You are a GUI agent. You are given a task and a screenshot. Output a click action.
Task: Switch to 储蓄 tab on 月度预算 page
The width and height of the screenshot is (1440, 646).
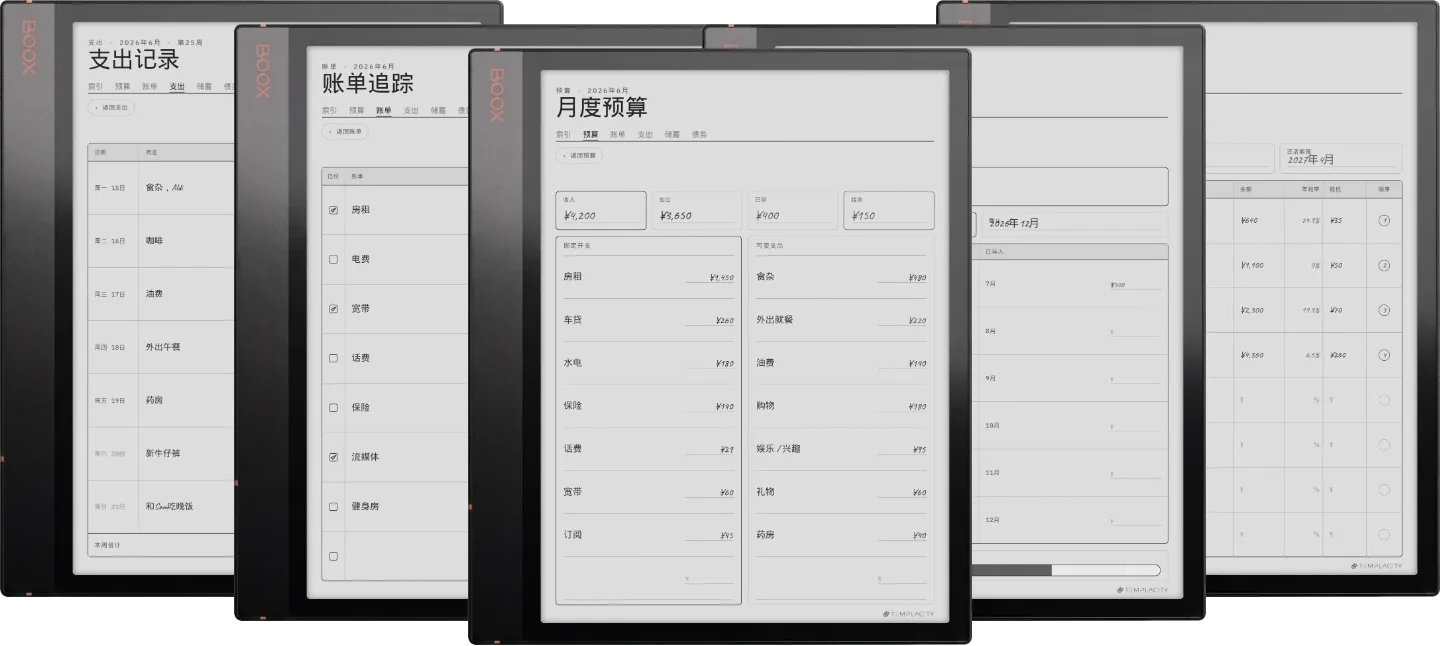coord(672,134)
